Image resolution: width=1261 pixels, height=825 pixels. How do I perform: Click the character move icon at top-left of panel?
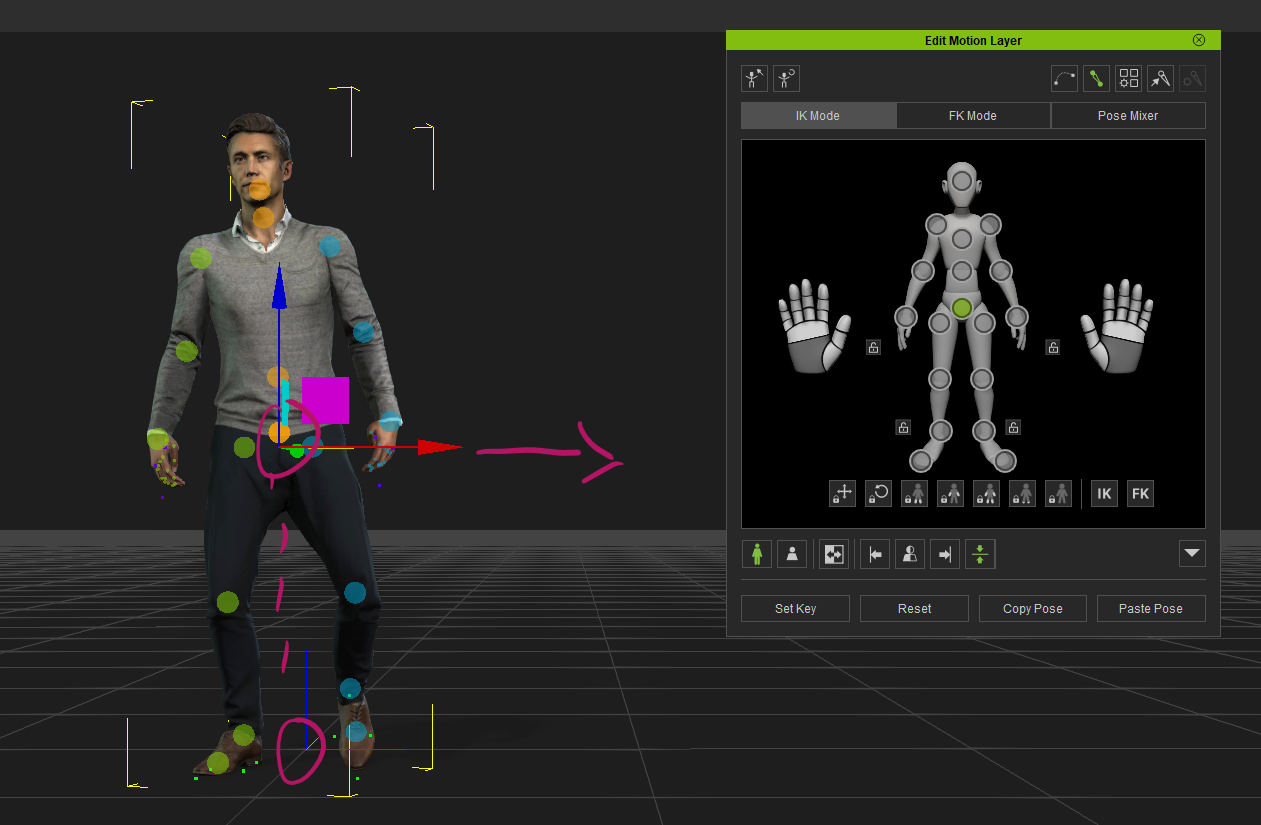coord(754,79)
